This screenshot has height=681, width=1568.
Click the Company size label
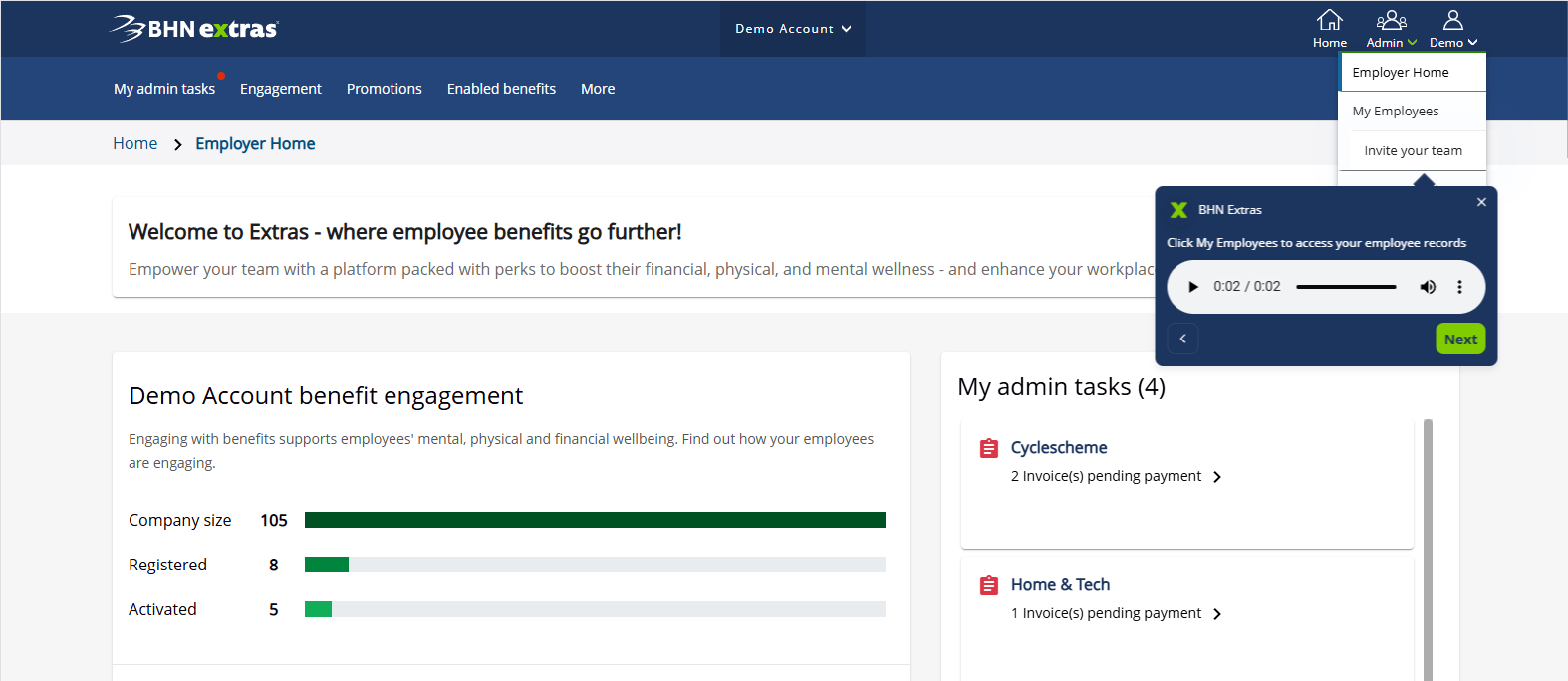180,520
